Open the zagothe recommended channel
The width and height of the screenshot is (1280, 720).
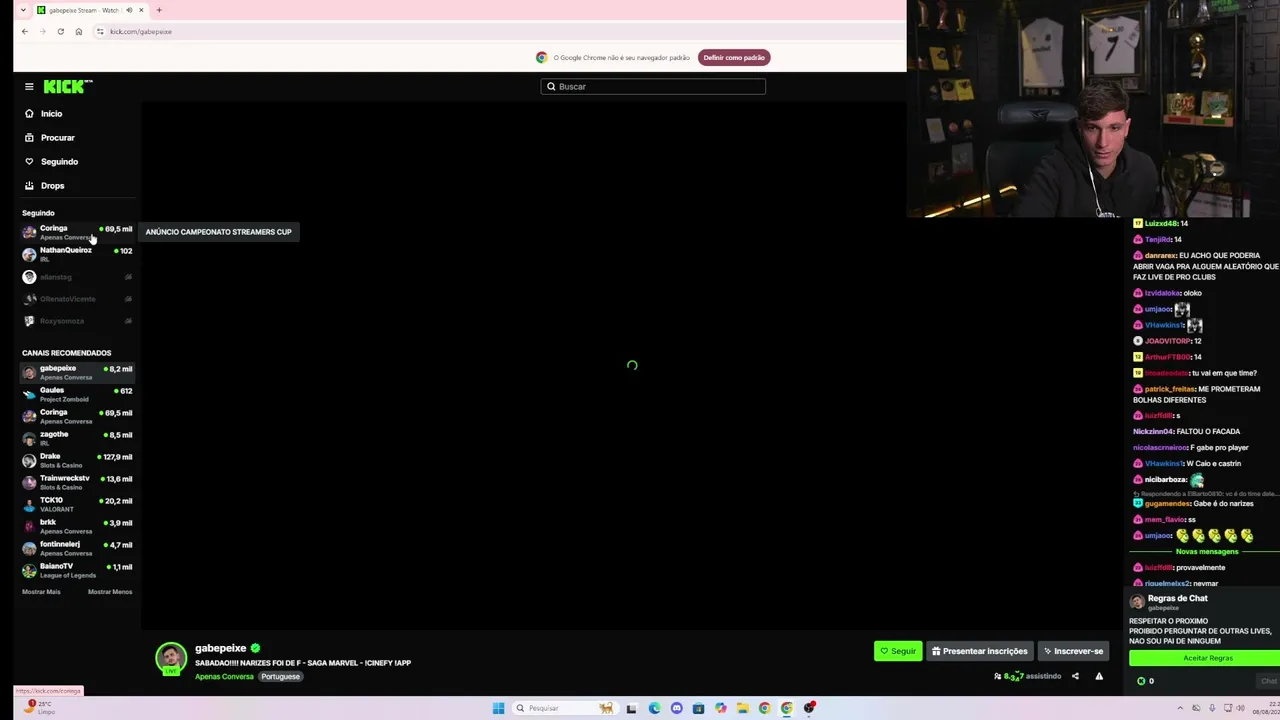(77, 438)
